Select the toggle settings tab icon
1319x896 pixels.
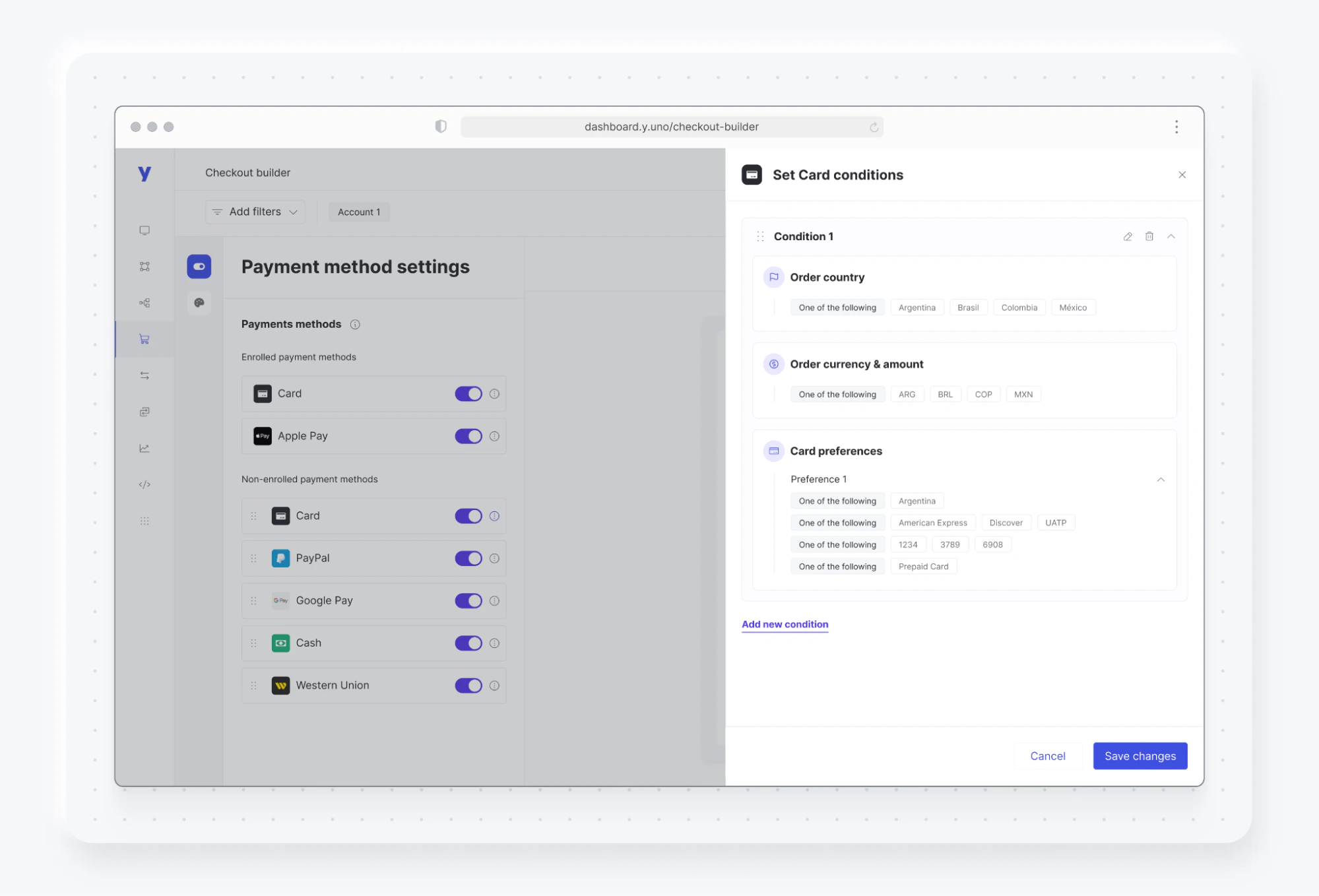[x=199, y=267]
